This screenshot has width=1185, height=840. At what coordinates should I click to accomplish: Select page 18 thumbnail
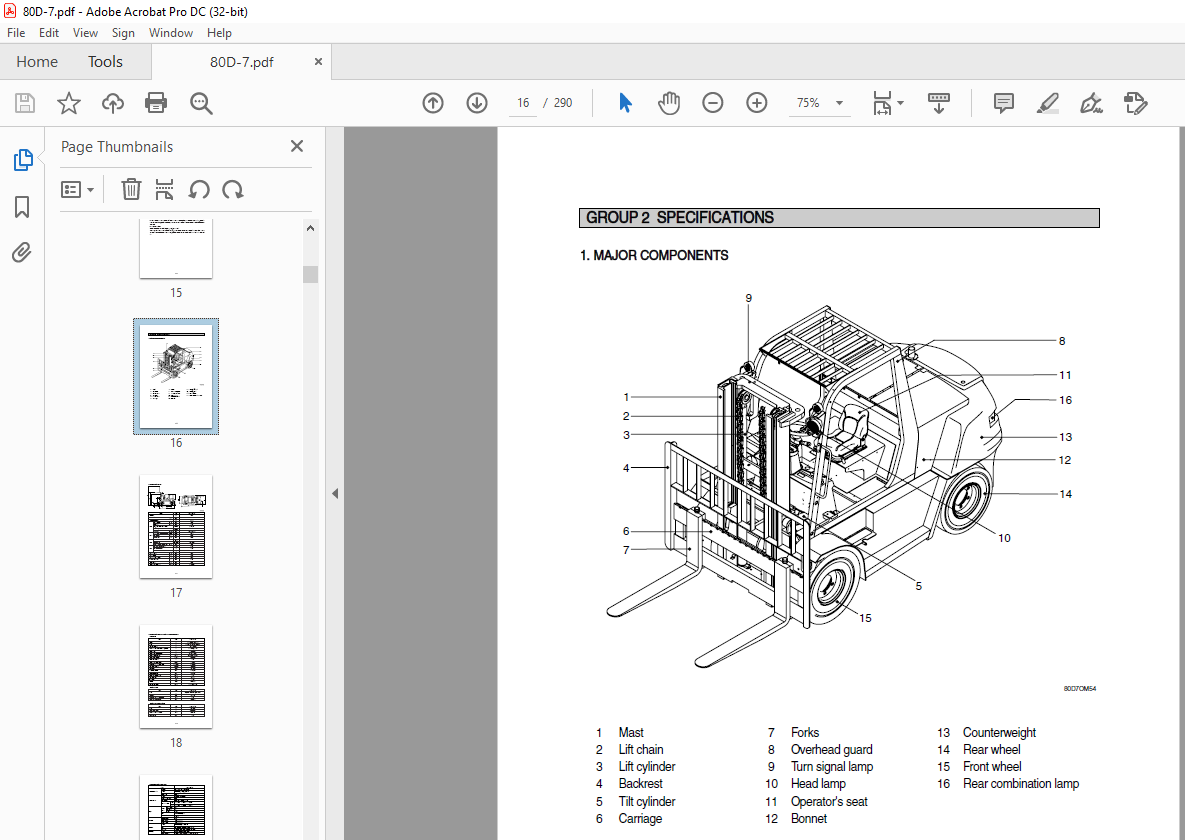coord(176,677)
